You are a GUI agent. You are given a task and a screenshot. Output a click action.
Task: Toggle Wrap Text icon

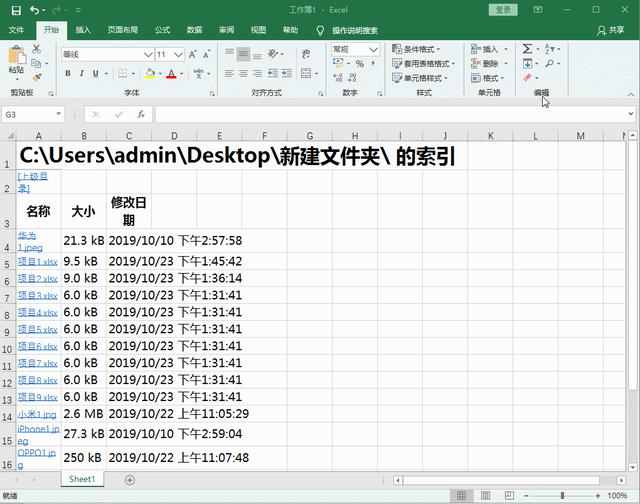306,54
